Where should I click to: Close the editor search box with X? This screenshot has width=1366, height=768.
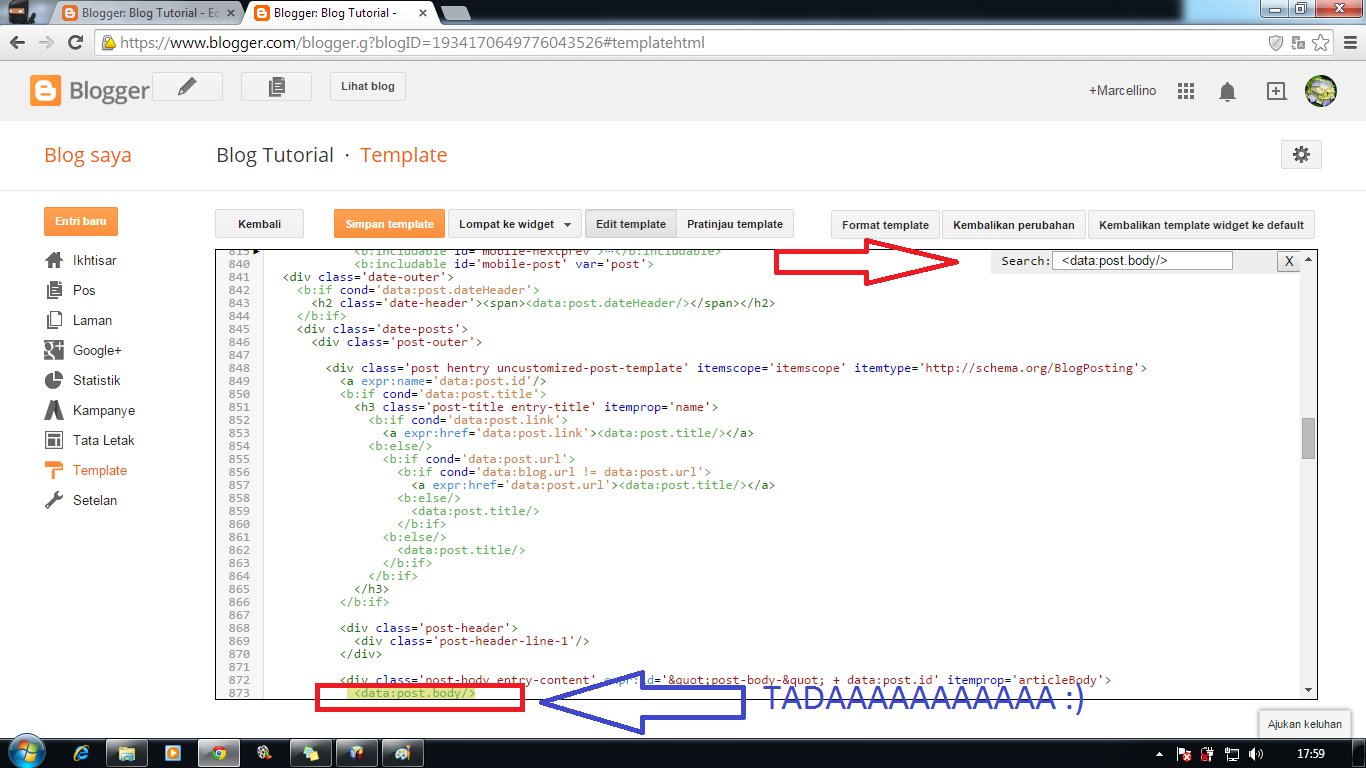[1289, 261]
